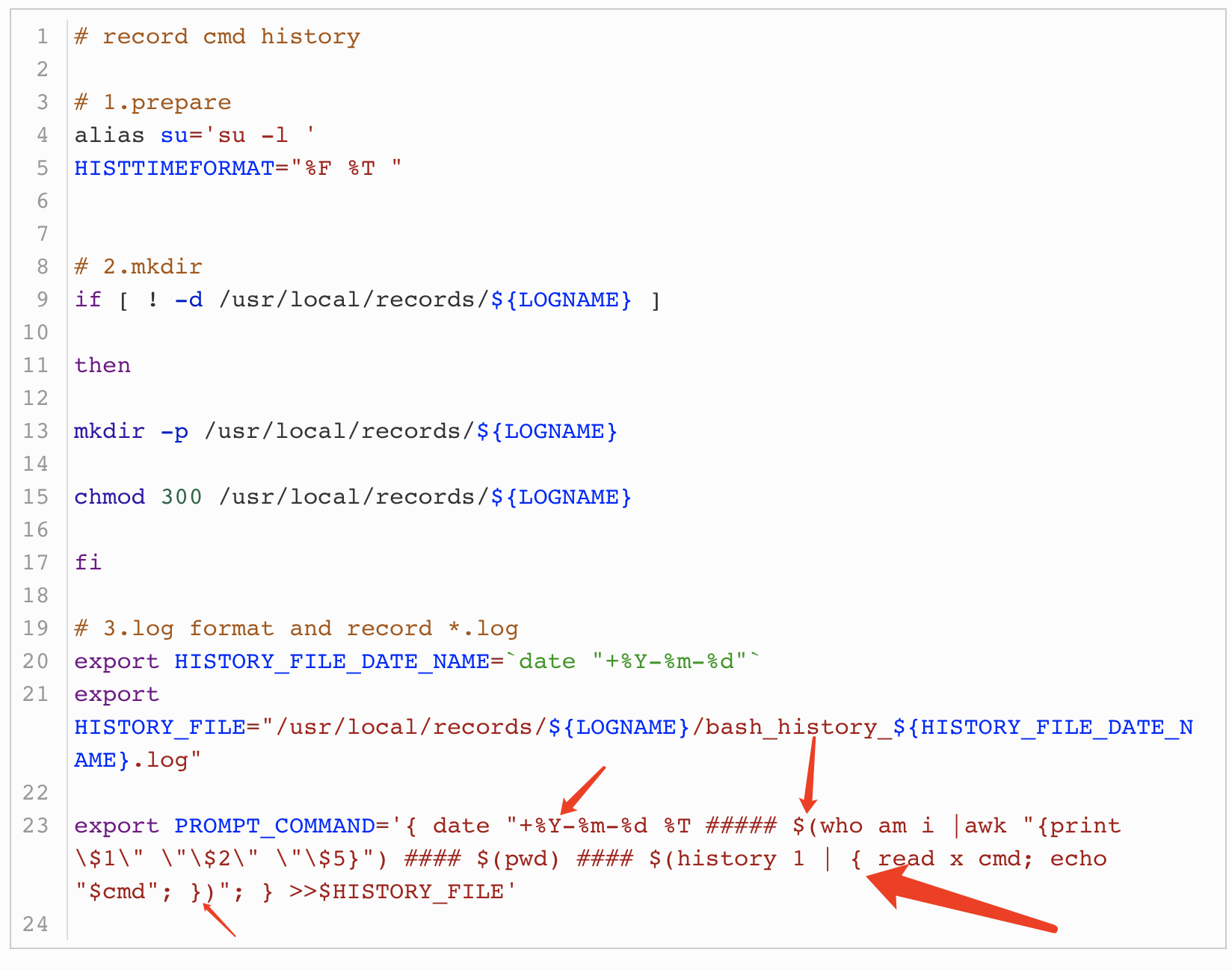Click the '-p' option after mkdir
The image size is (1232, 970).
tap(174, 431)
